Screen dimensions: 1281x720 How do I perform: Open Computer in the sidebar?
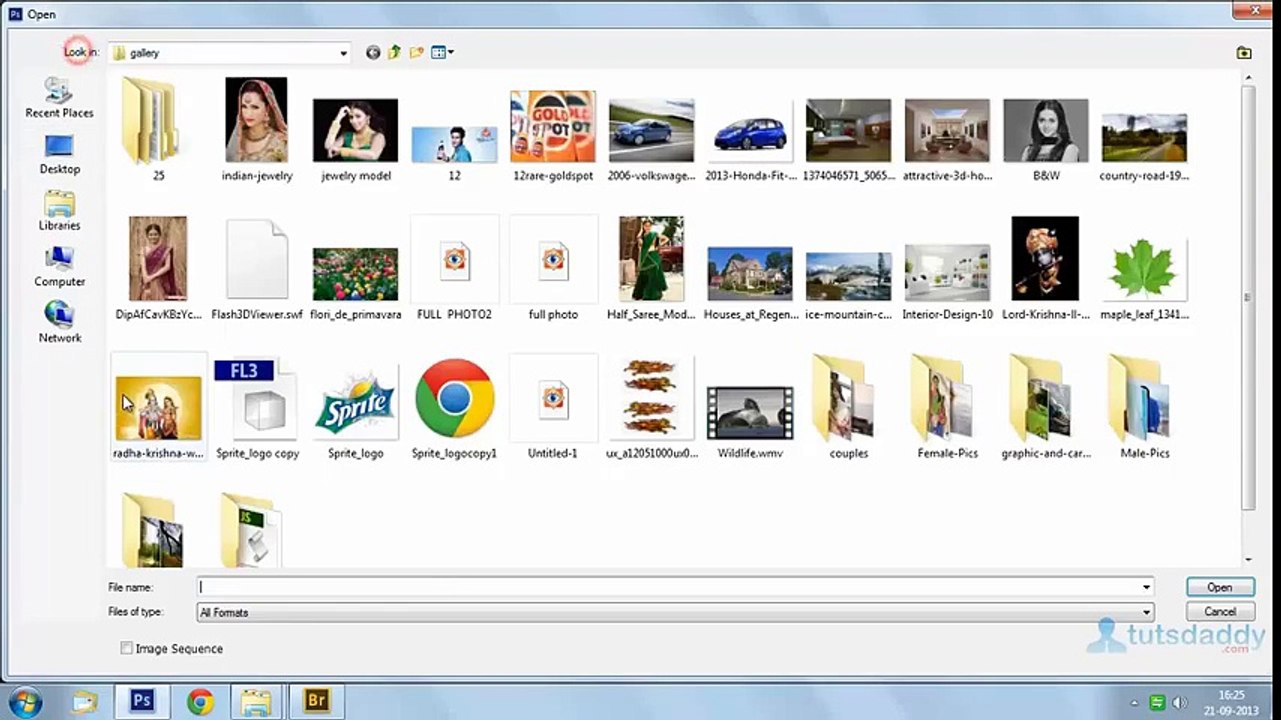59,266
